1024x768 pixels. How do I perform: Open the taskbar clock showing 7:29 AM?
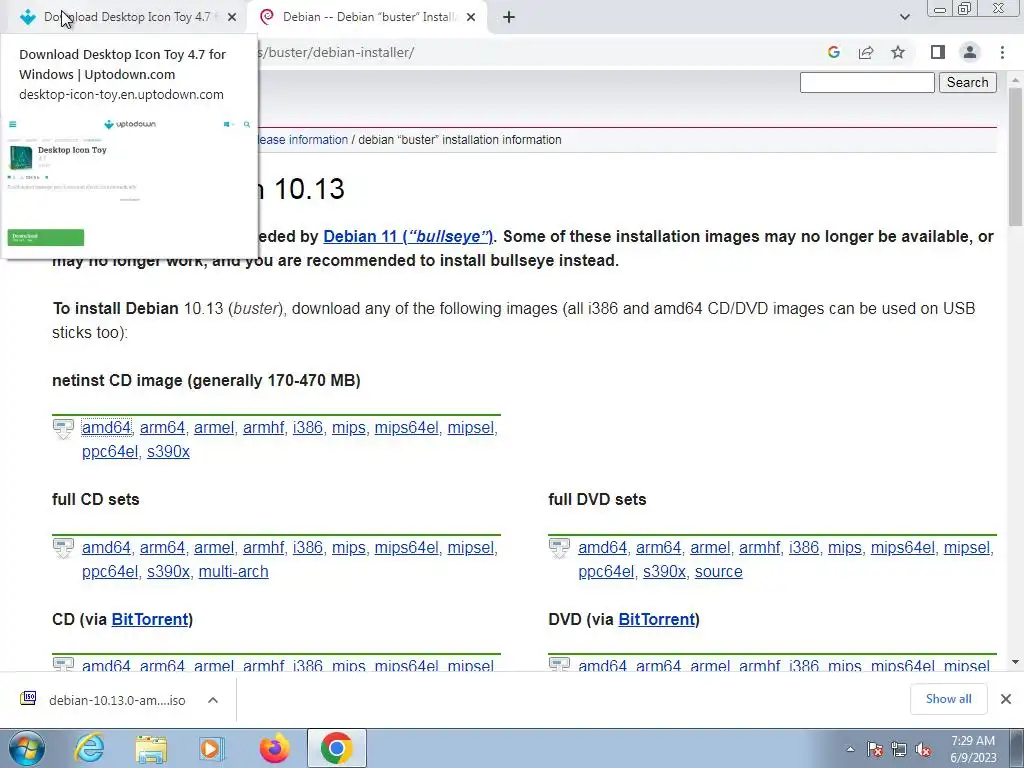973,749
